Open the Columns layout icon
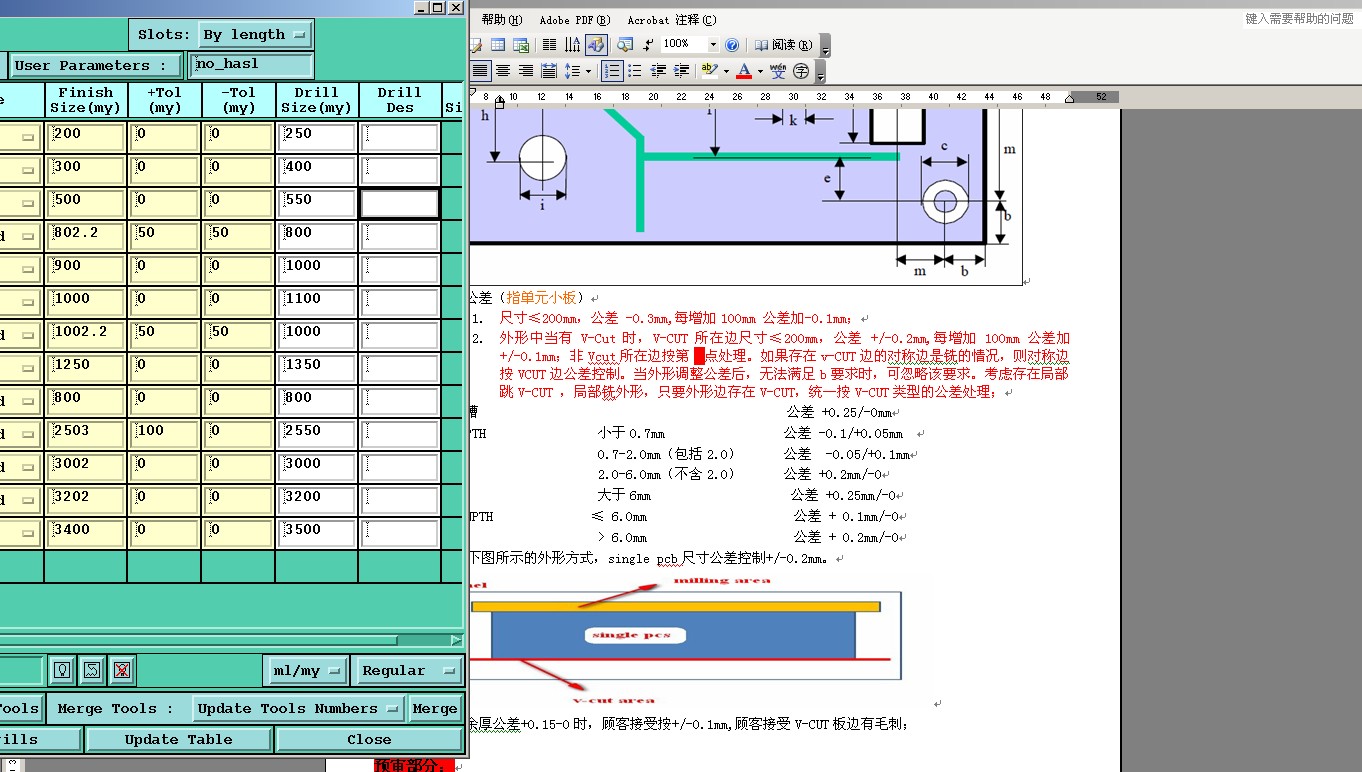This screenshot has width=1362, height=772. (549, 44)
